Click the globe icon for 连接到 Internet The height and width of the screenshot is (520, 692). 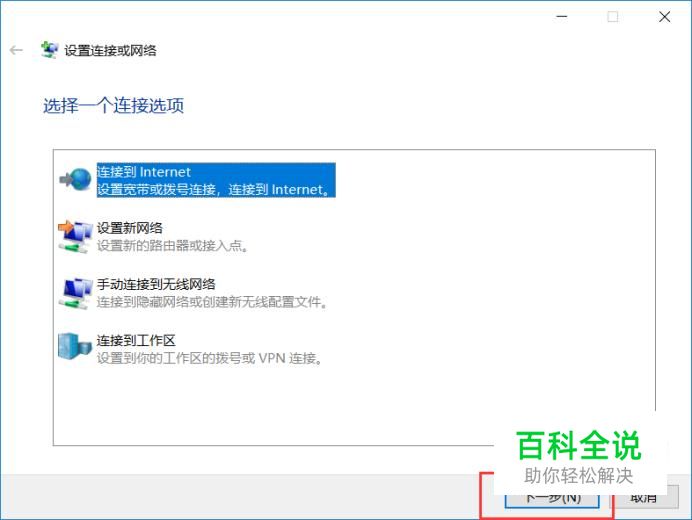pos(75,179)
